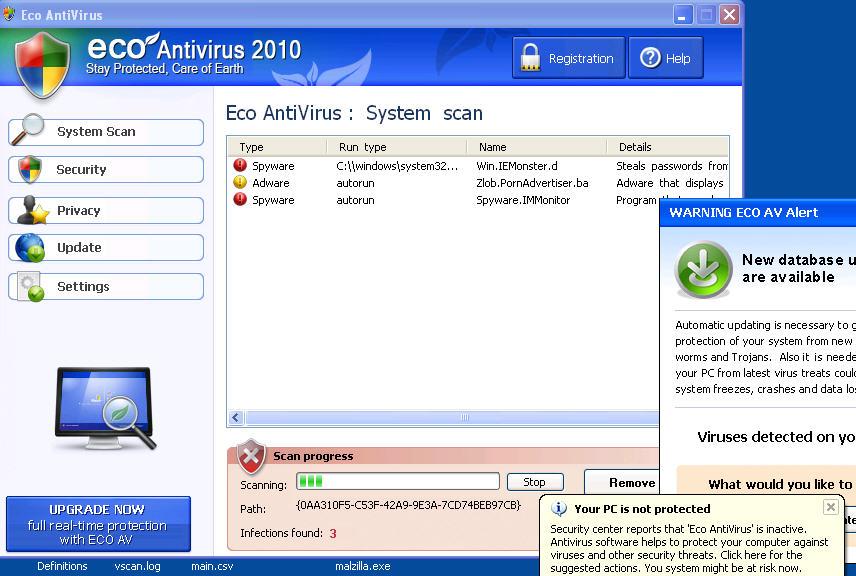
Task: Click the Steals passwords details cell
Action: [x=671, y=166]
